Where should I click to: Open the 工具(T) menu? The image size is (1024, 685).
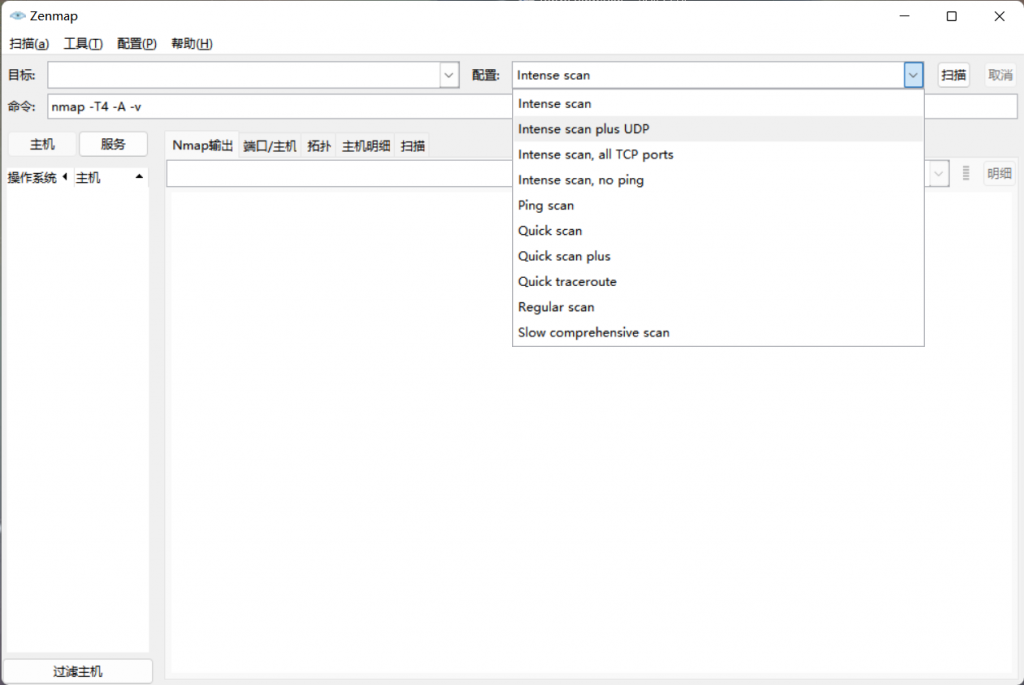[x=83, y=44]
